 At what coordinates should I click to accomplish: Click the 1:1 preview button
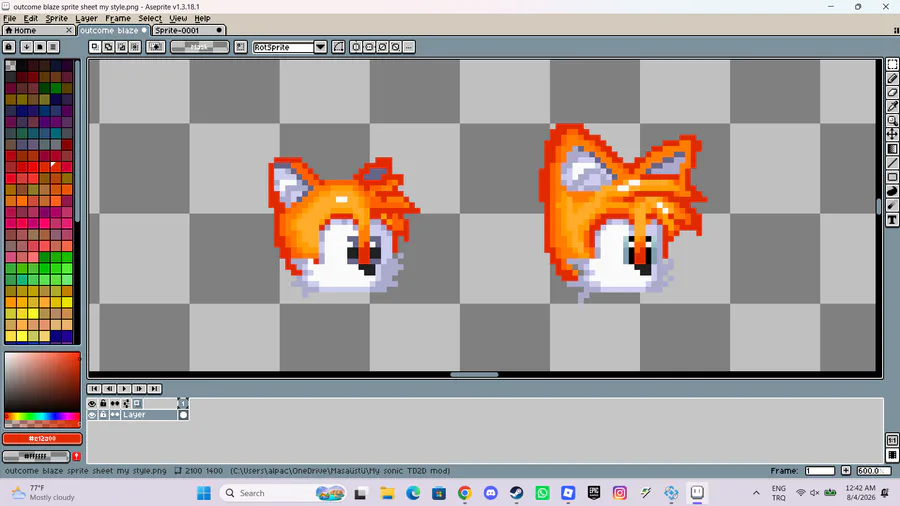(x=892, y=440)
